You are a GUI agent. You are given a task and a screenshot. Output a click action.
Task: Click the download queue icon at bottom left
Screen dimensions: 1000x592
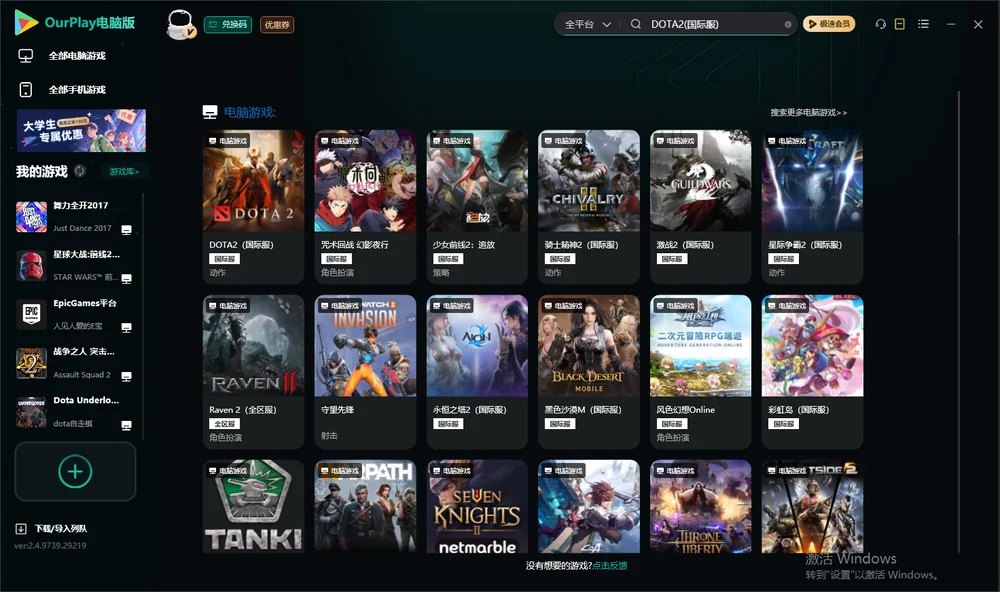click(x=21, y=529)
